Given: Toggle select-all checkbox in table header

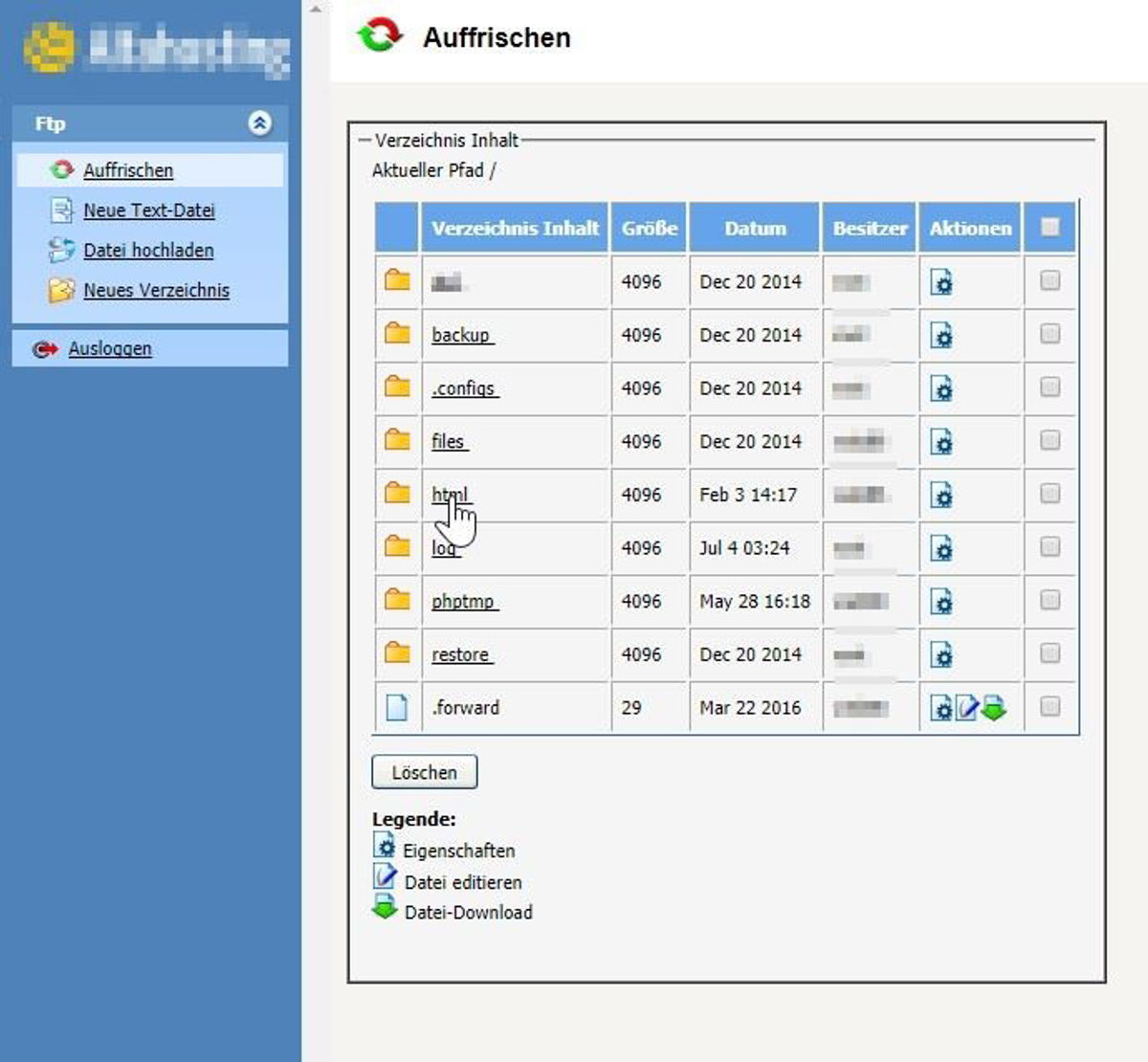Looking at the screenshot, I should tap(1049, 227).
